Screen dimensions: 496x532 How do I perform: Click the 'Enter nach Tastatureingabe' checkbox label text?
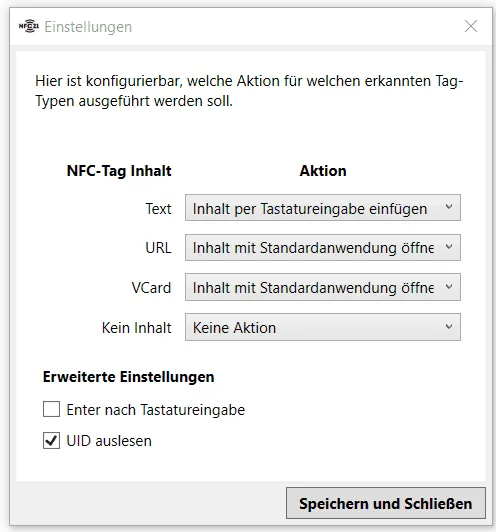click(156, 410)
